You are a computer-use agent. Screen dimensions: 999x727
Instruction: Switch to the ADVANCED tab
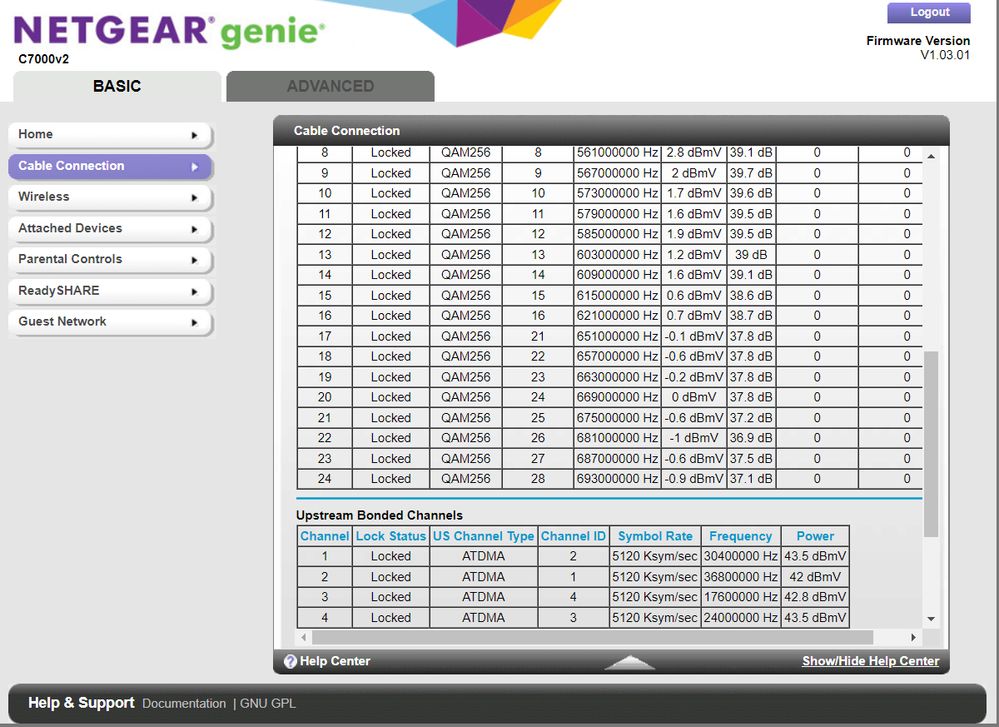(x=330, y=86)
